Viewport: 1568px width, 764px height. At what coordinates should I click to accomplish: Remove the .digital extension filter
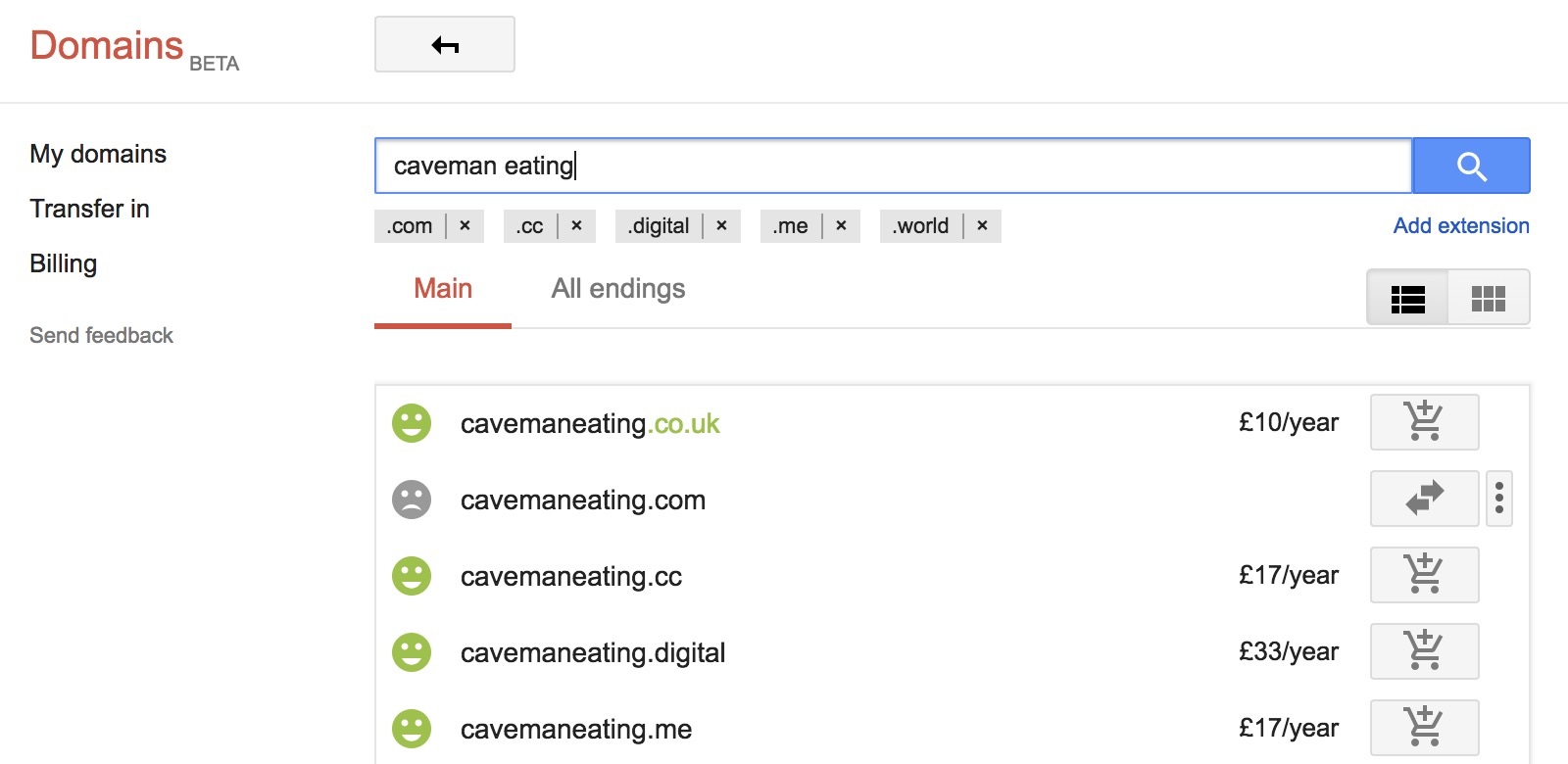coord(721,225)
